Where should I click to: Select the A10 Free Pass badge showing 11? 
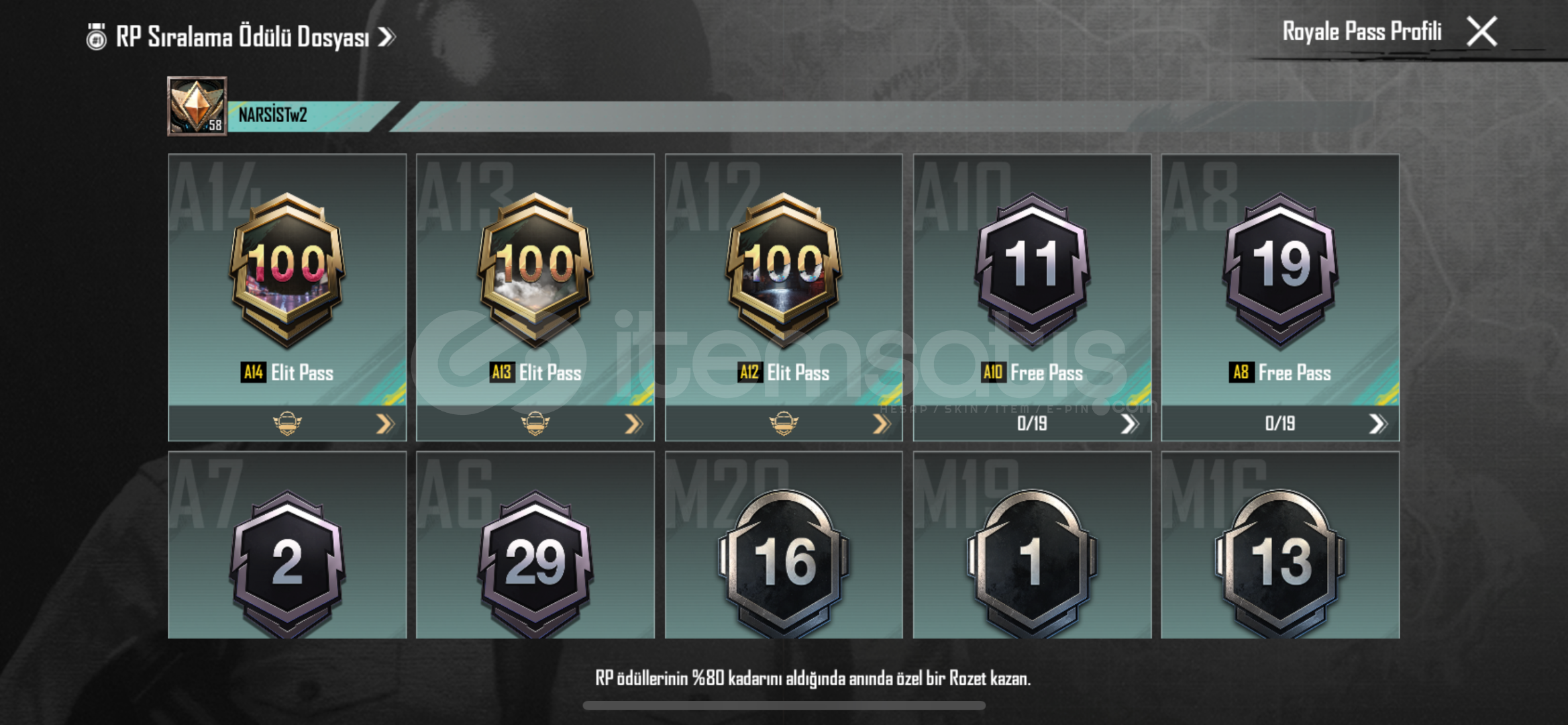coord(1032,270)
